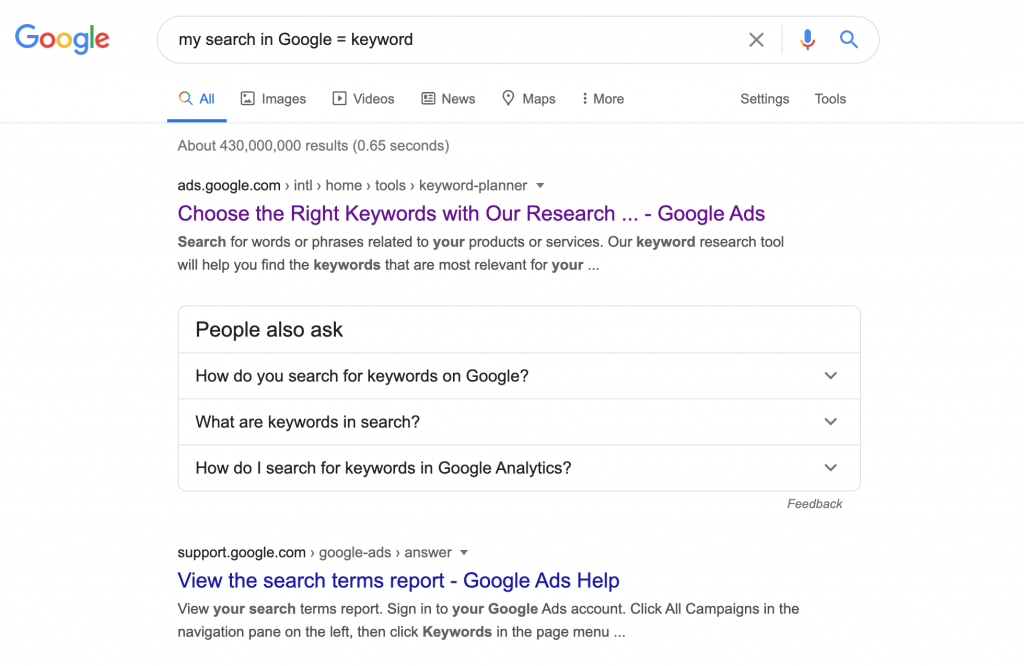Expand 'What are keywords in search?'
The width and height of the screenshot is (1024, 666).
[830, 421]
